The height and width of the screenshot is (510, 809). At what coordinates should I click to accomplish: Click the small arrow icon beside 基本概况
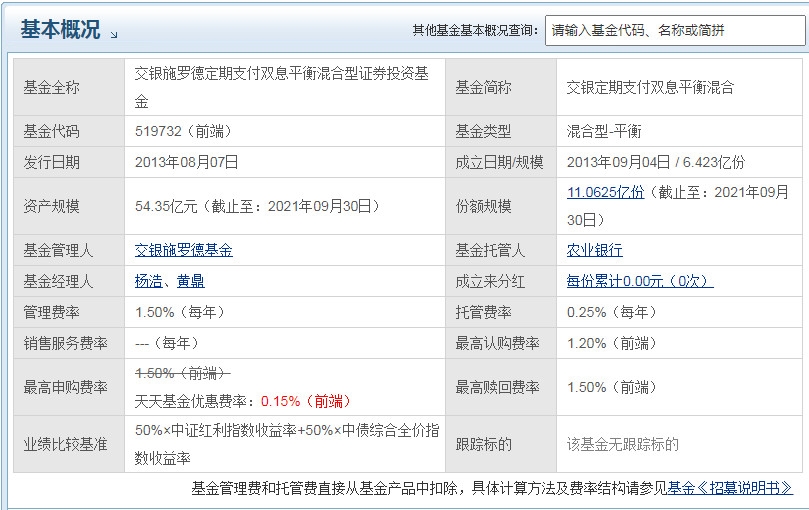[x=114, y=35]
